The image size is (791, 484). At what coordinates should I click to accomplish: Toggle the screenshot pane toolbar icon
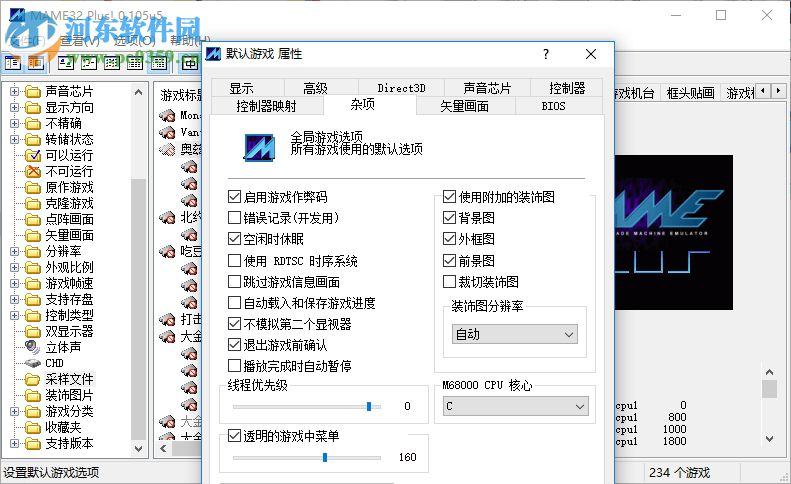[x=35, y=63]
